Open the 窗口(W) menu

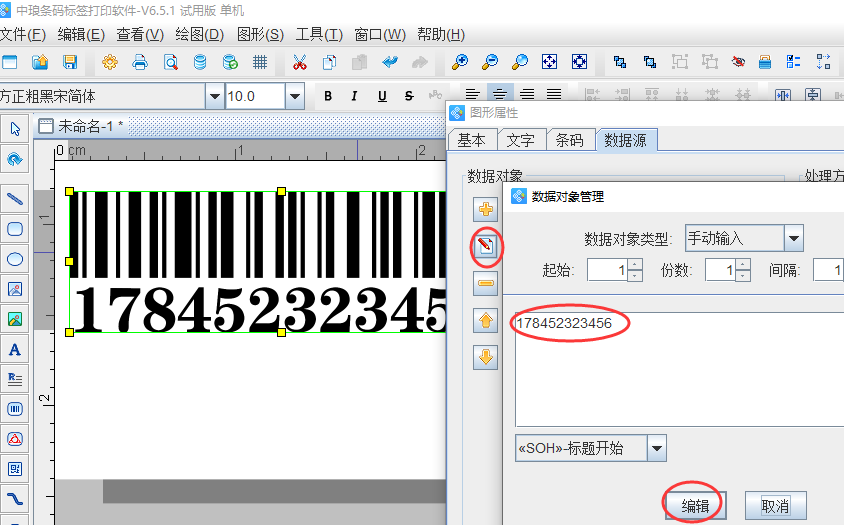(380, 34)
